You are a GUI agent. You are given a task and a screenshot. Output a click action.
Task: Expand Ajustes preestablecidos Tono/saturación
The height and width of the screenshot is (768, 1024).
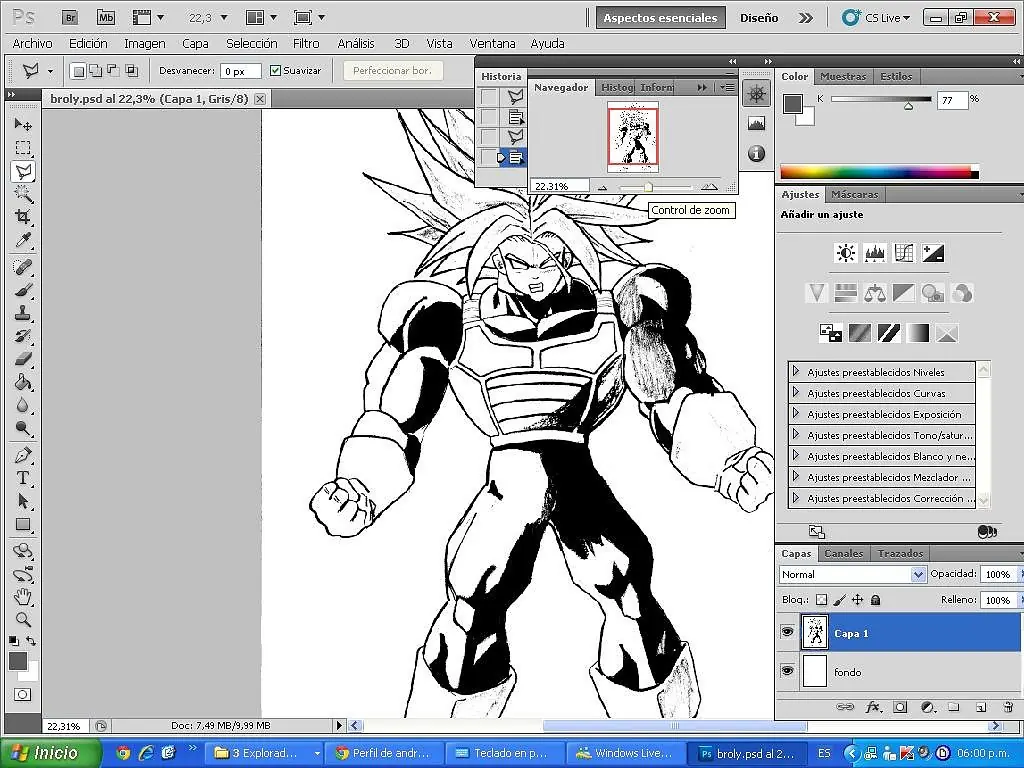[795, 434]
